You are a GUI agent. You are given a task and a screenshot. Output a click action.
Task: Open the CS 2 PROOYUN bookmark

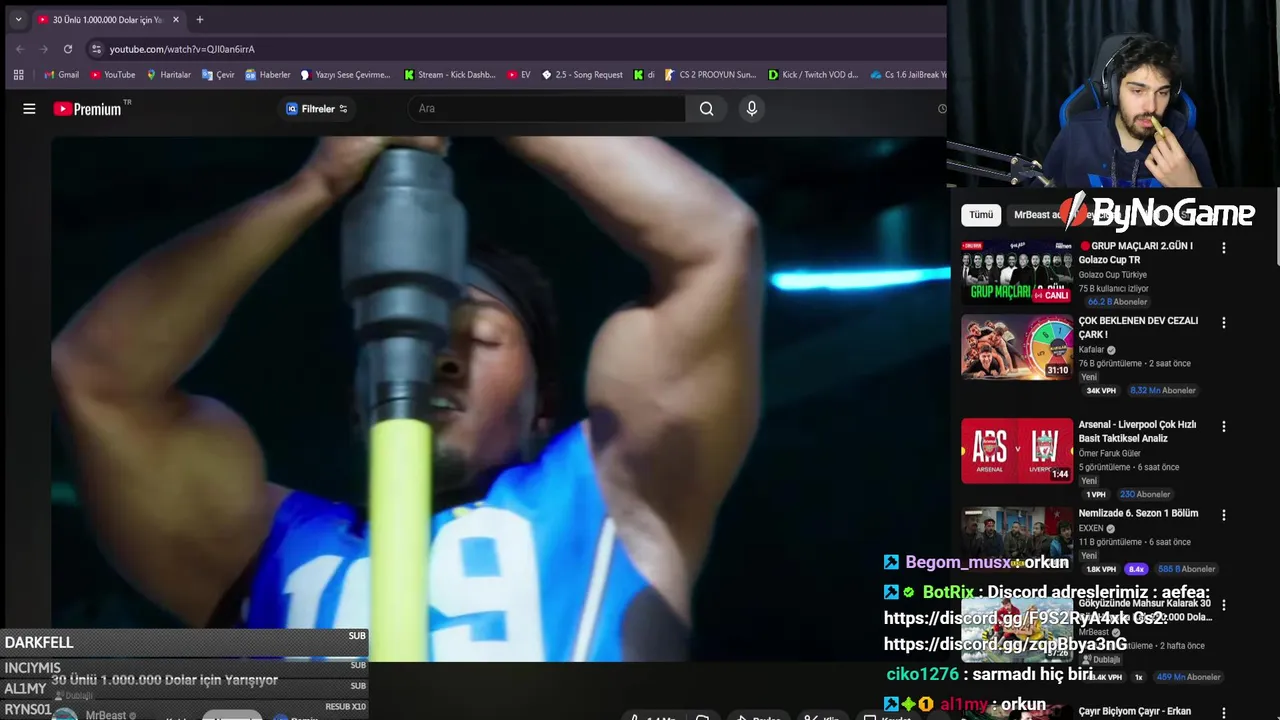pos(710,74)
